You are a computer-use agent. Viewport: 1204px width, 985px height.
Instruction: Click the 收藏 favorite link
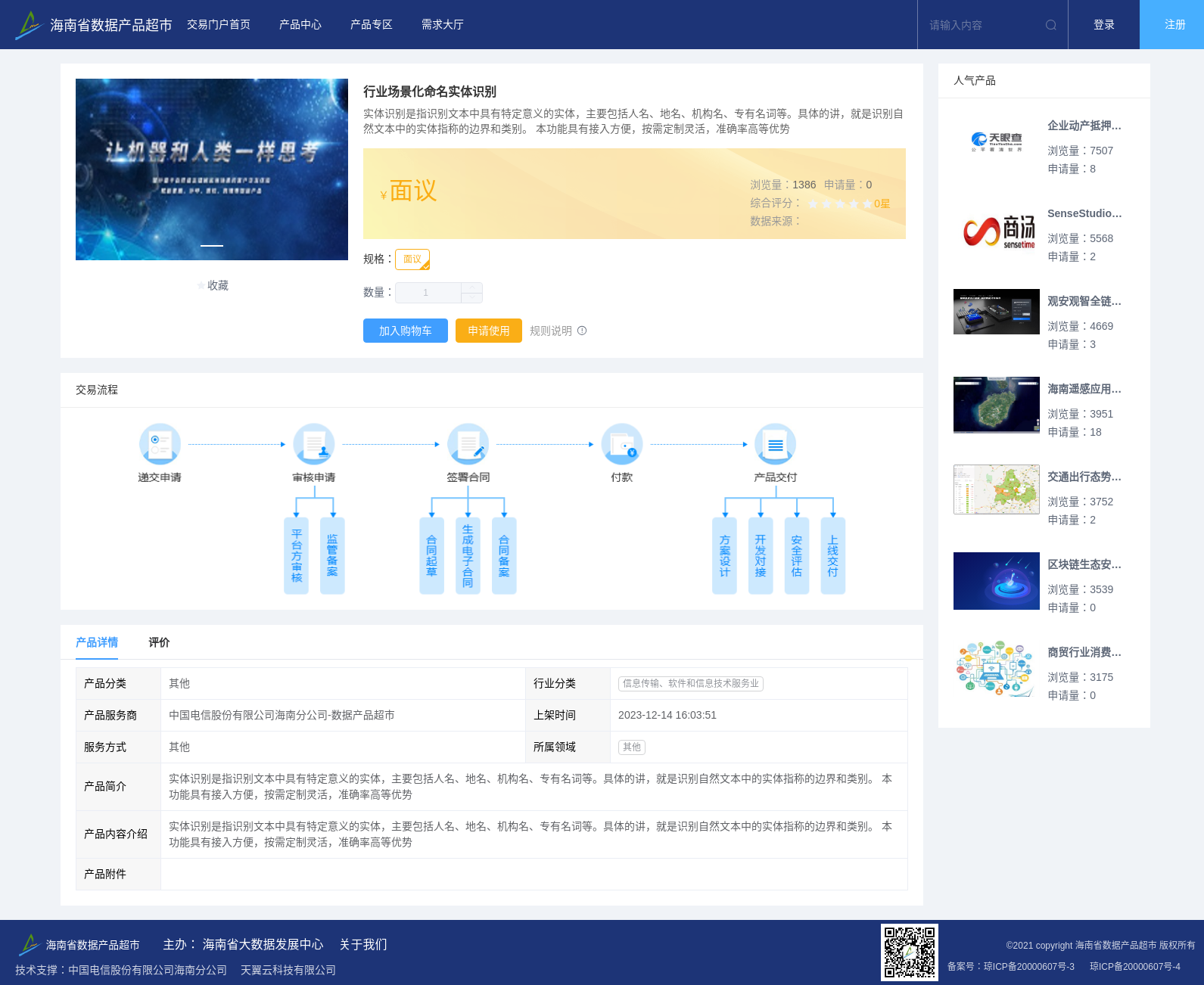point(218,285)
